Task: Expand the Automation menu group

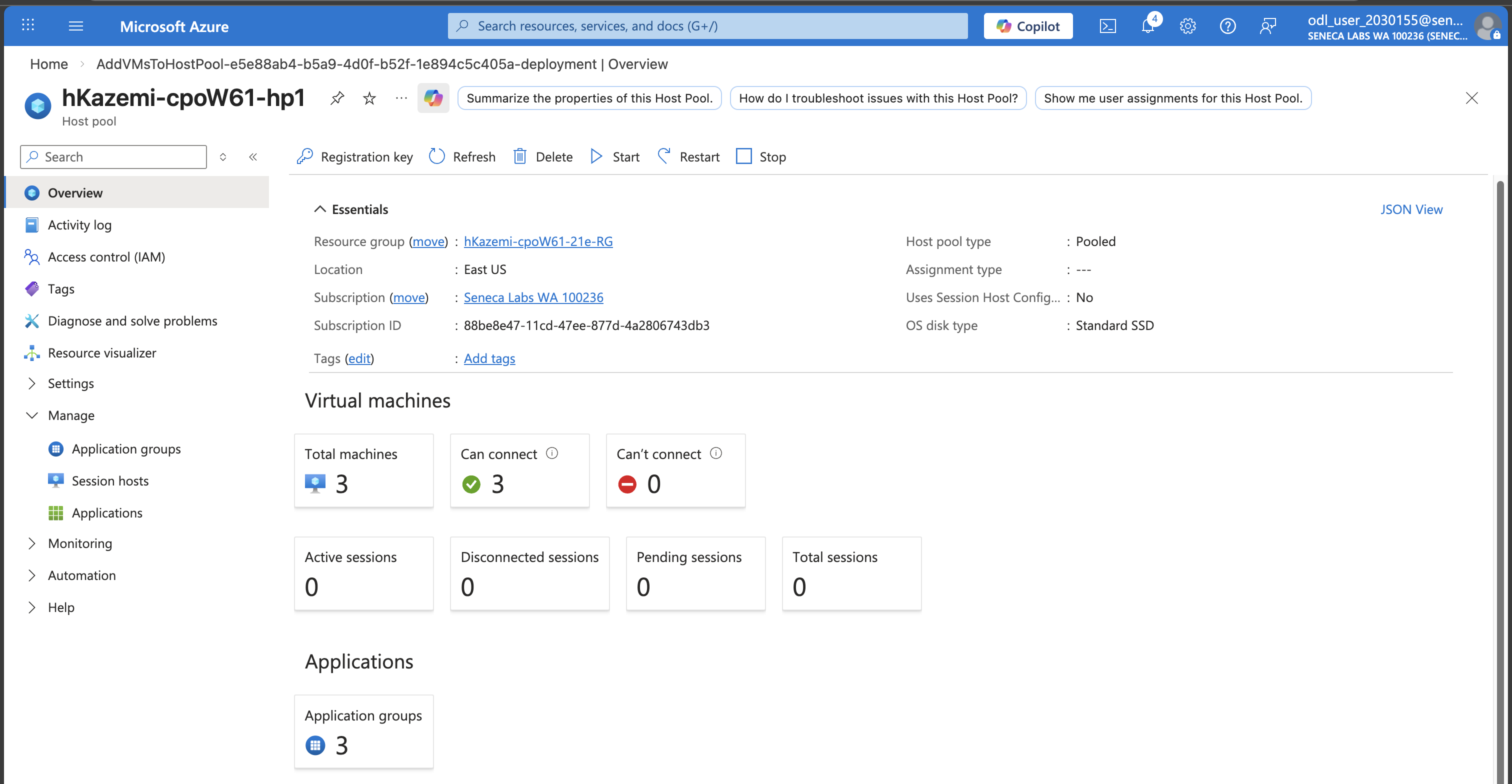Action: [31, 575]
